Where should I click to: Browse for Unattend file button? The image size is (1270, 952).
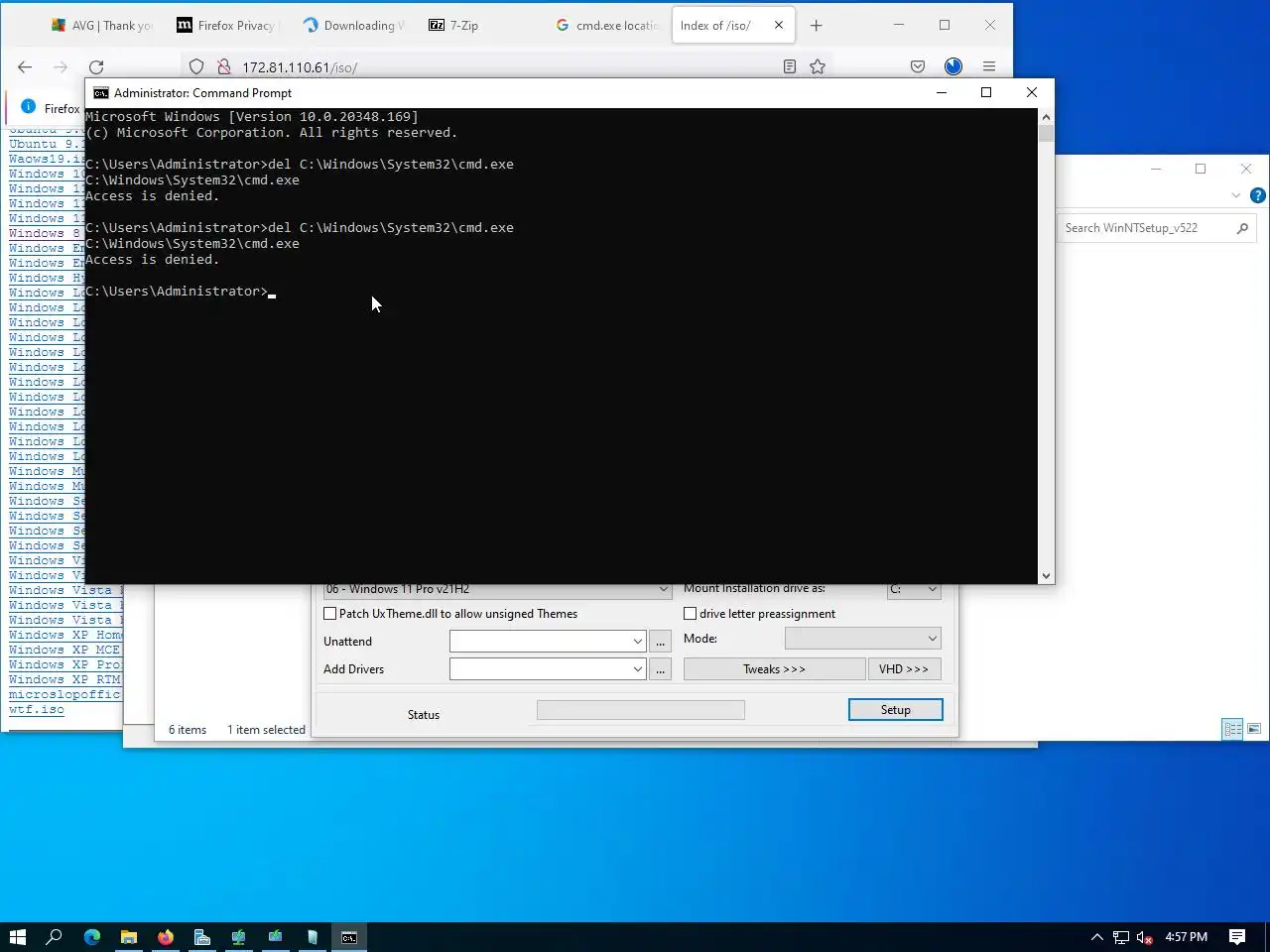click(x=660, y=642)
